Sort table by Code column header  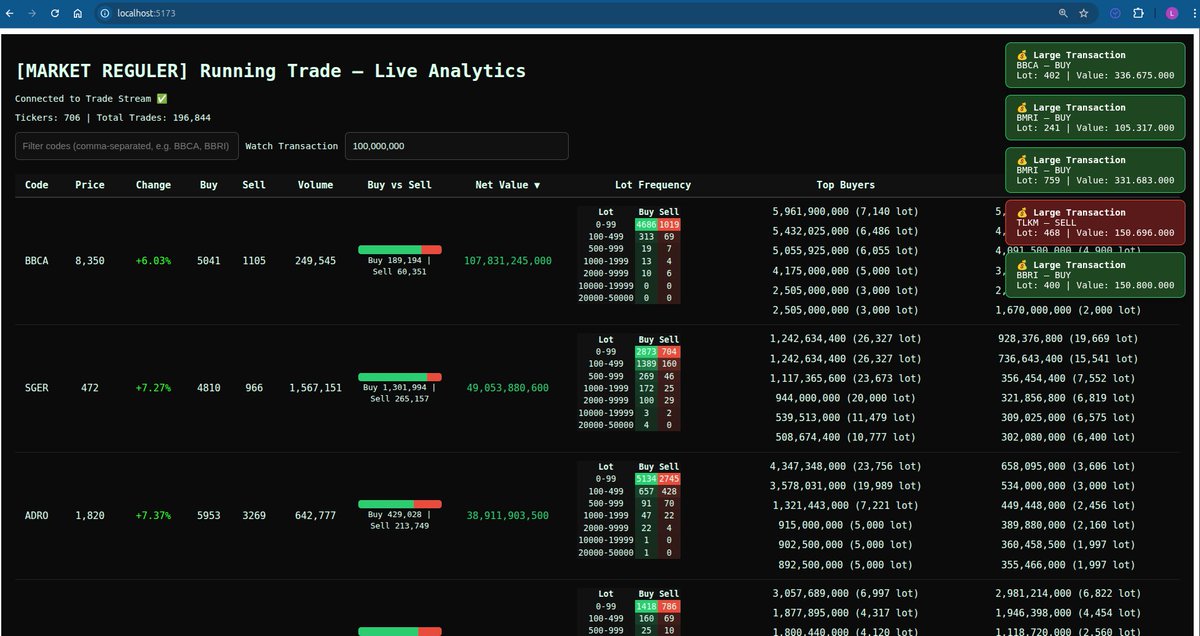tap(37, 185)
